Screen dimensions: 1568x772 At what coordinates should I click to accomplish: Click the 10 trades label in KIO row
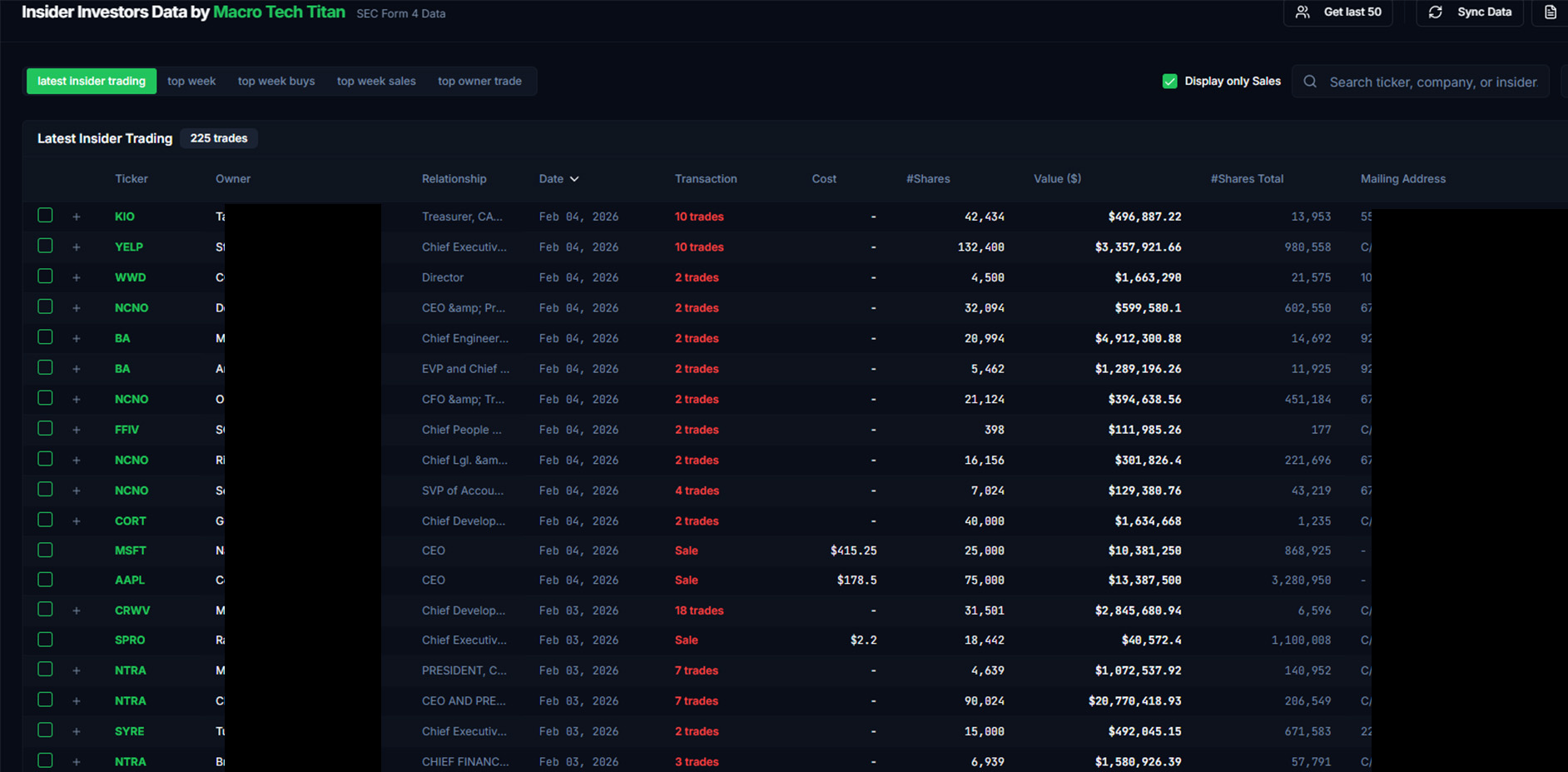699,217
